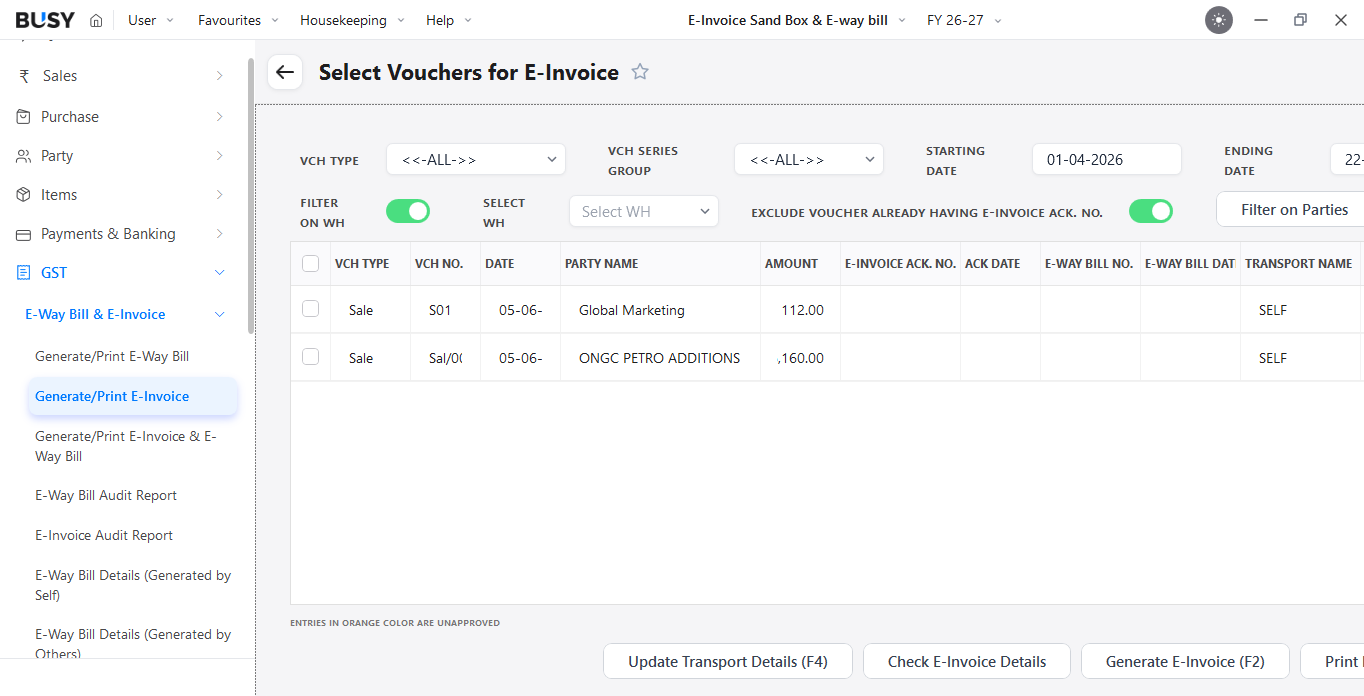Click the Sales rupee icon in sidebar
The height and width of the screenshot is (696, 1364).
click(23, 76)
